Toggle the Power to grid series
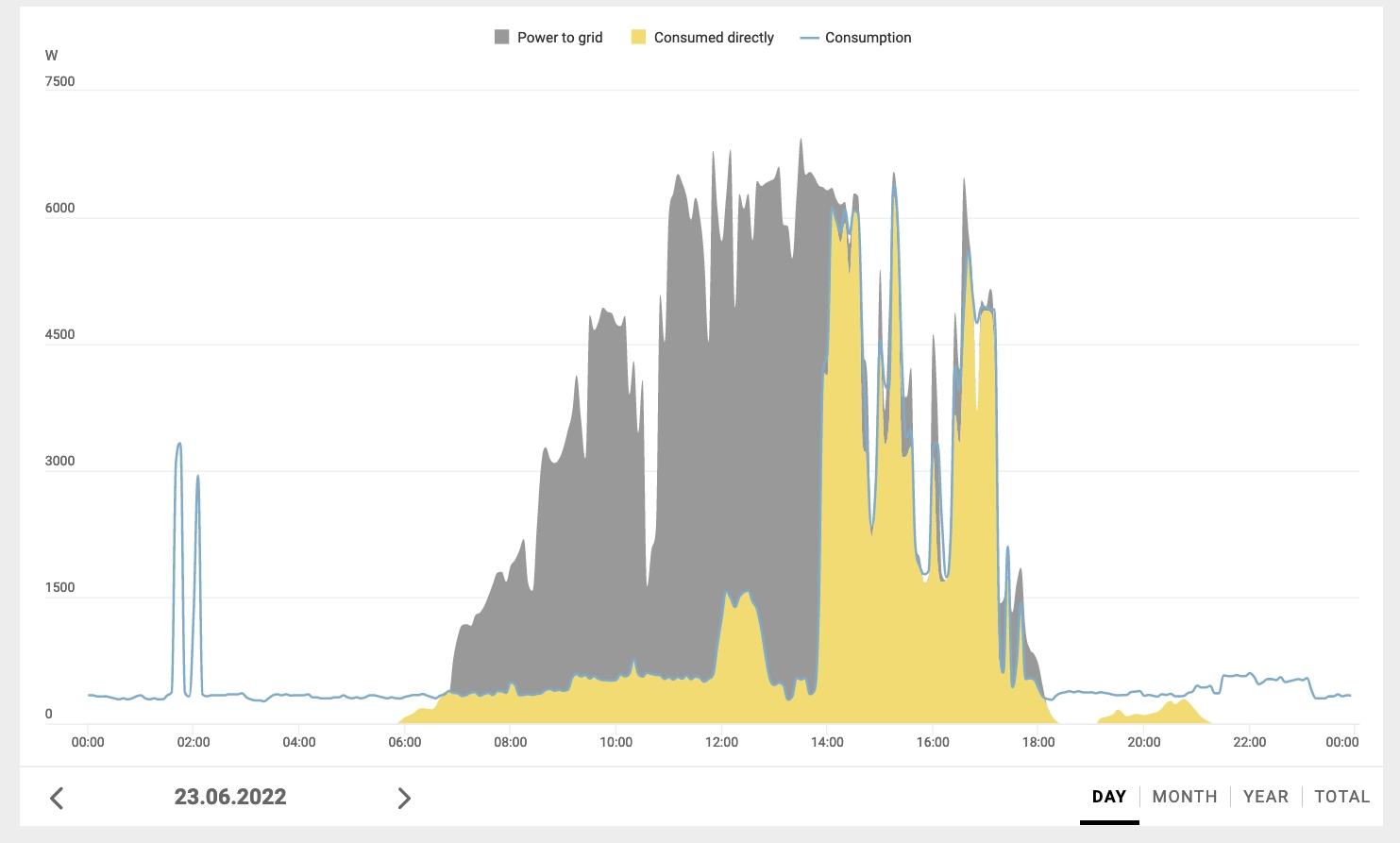Image resolution: width=1400 pixels, height=843 pixels. point(548,38)
